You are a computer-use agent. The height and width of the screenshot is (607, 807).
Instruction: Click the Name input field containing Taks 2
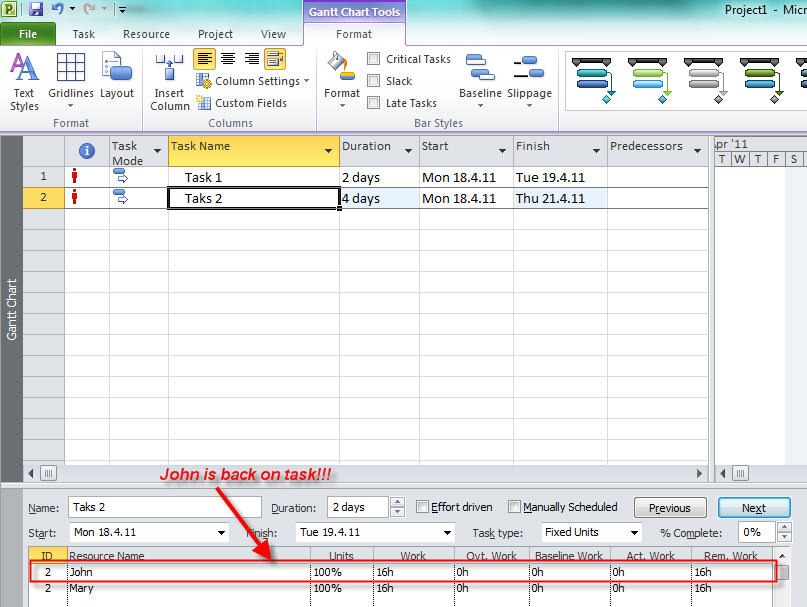165,507
